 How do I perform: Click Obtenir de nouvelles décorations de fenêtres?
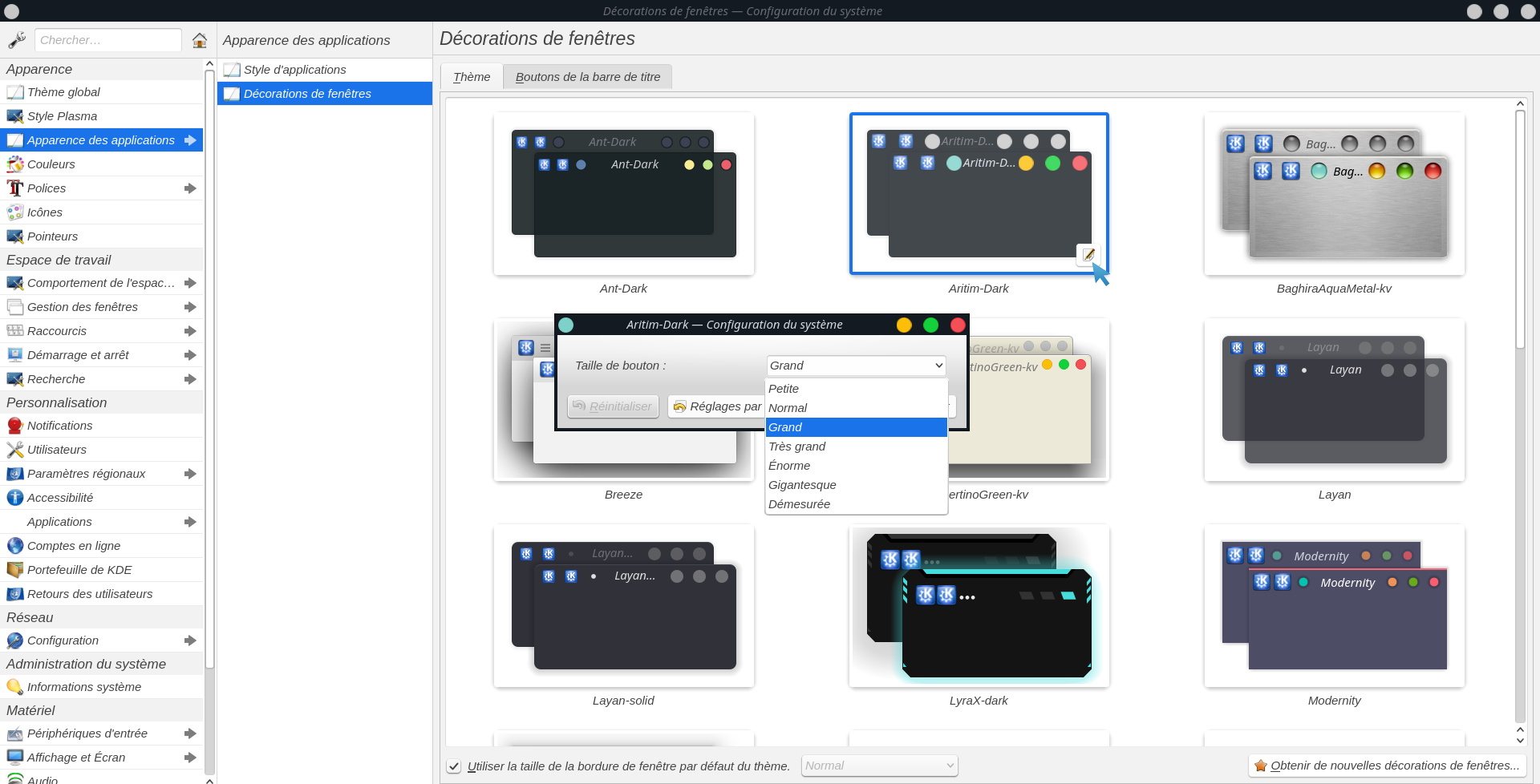[x=1387, y=766]
